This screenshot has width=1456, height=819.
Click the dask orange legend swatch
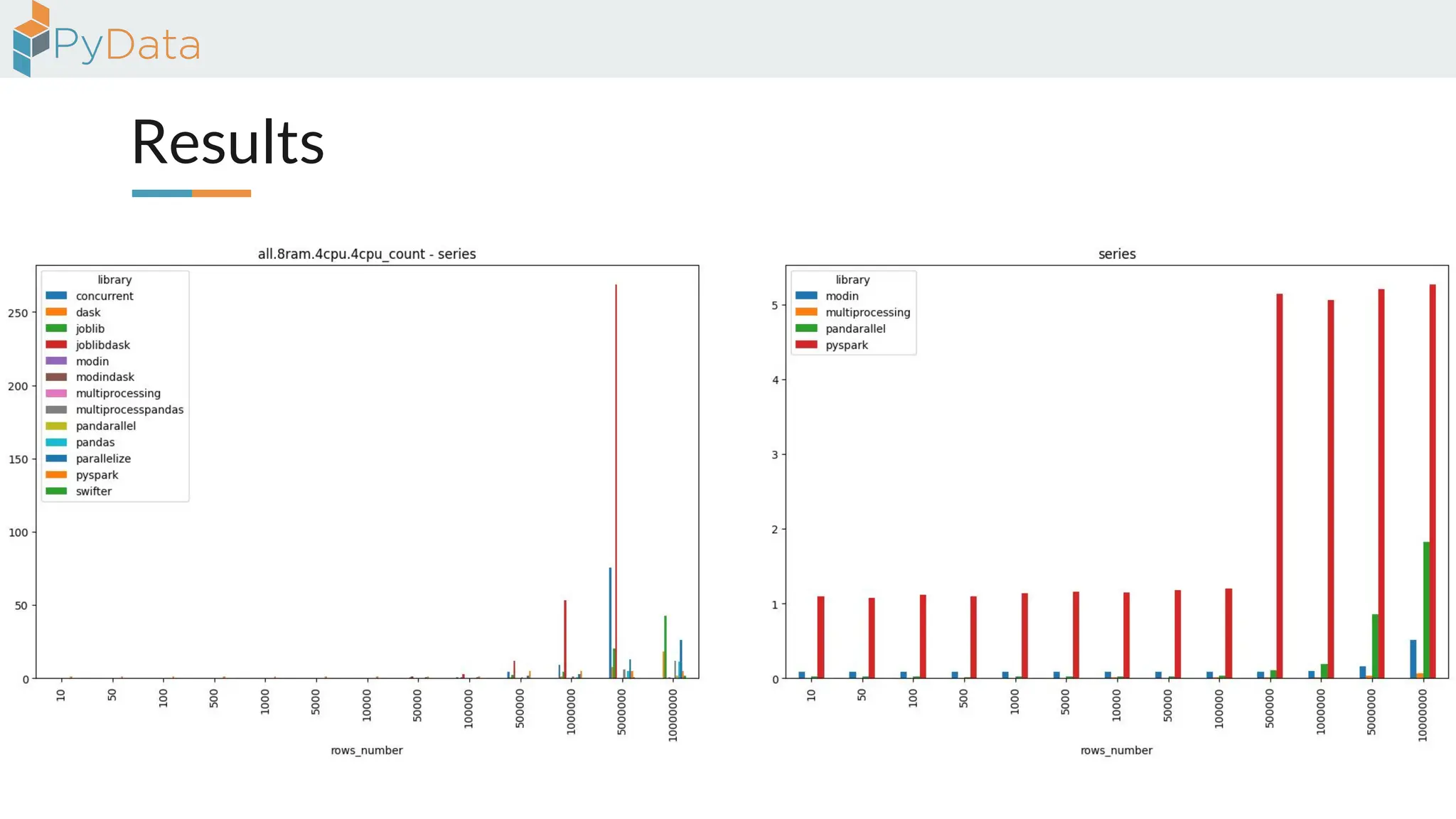56,312
